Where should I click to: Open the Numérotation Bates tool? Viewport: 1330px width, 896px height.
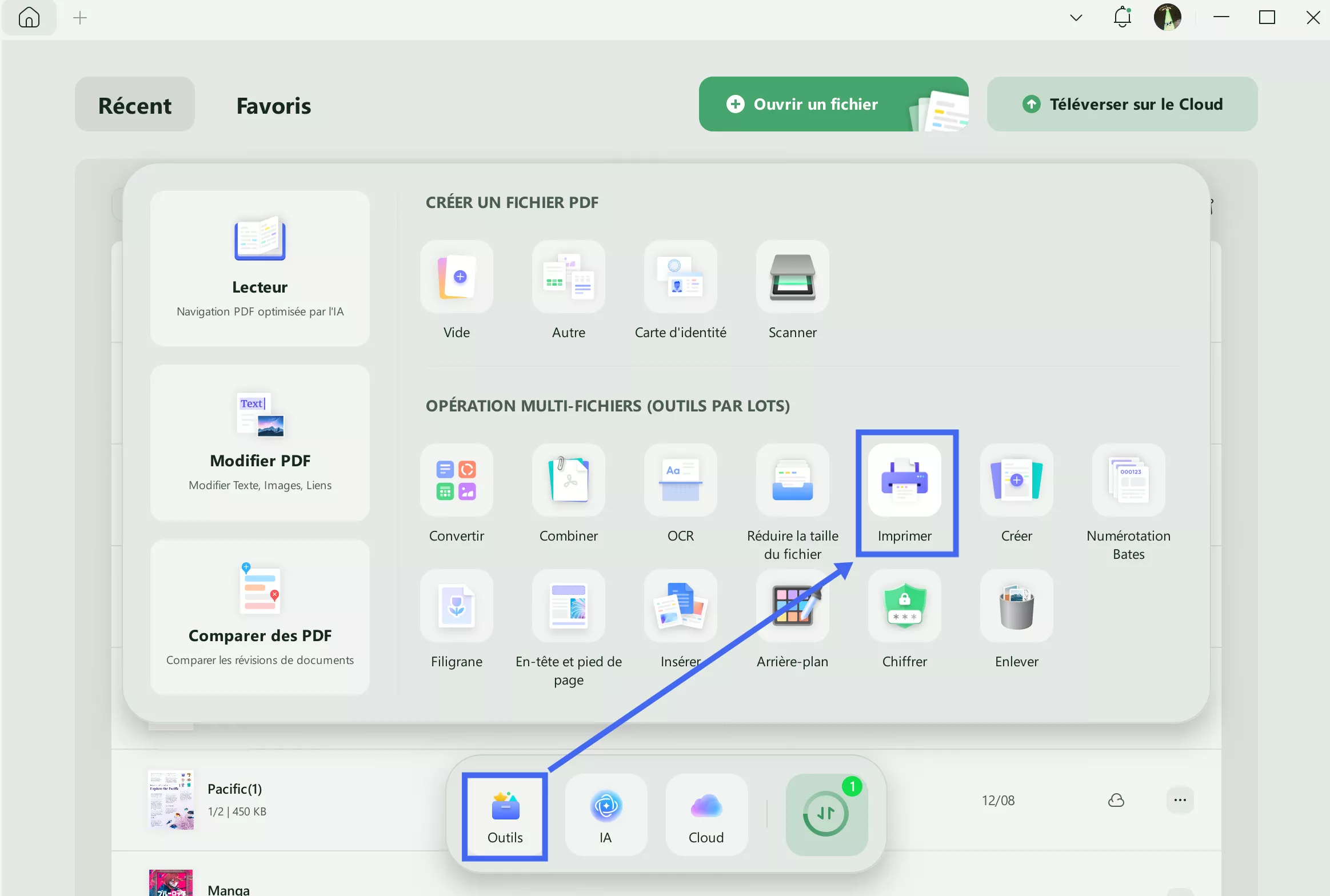coord(1128,481)
